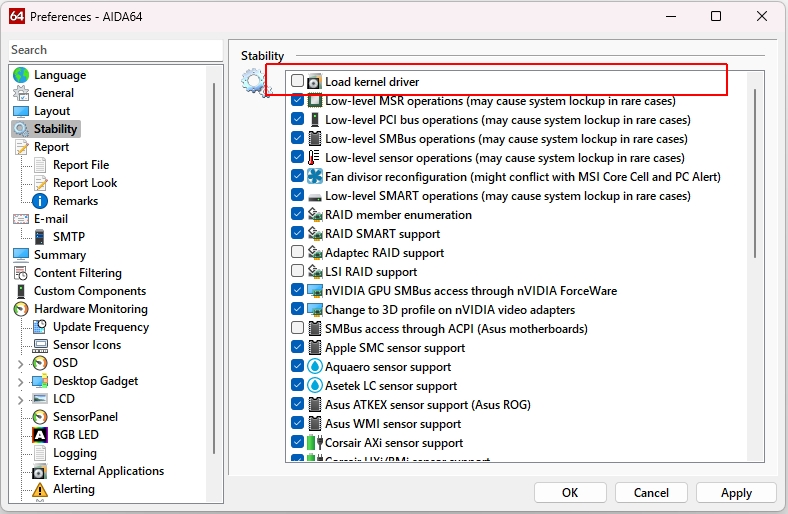Image resolution: width=788 pixels, height=514 pixels.
Task: Click the Layout monitor icon
Action: pyautogui.click(x=21, y=111)
